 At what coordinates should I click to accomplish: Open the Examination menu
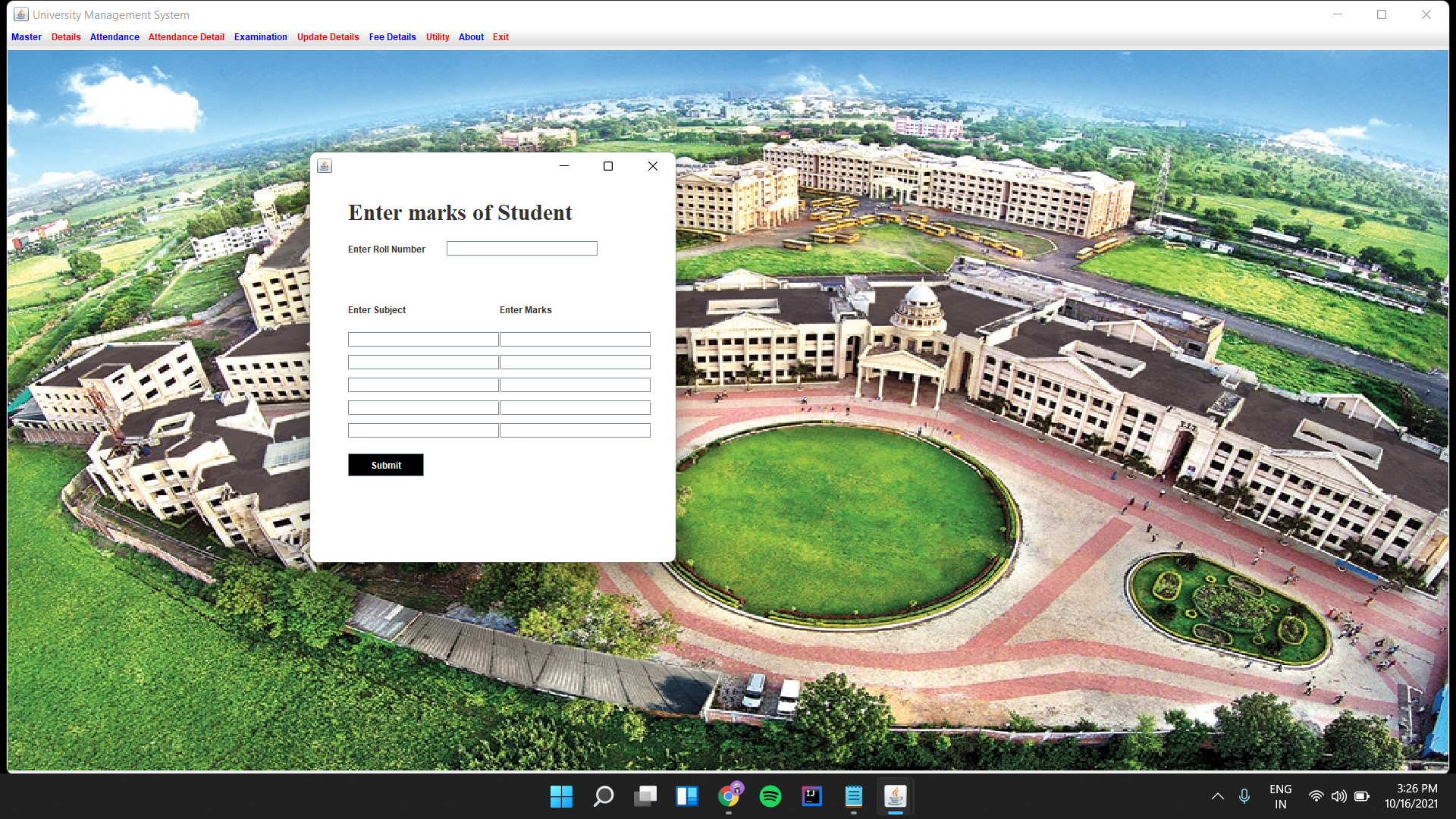coord(260,37)
